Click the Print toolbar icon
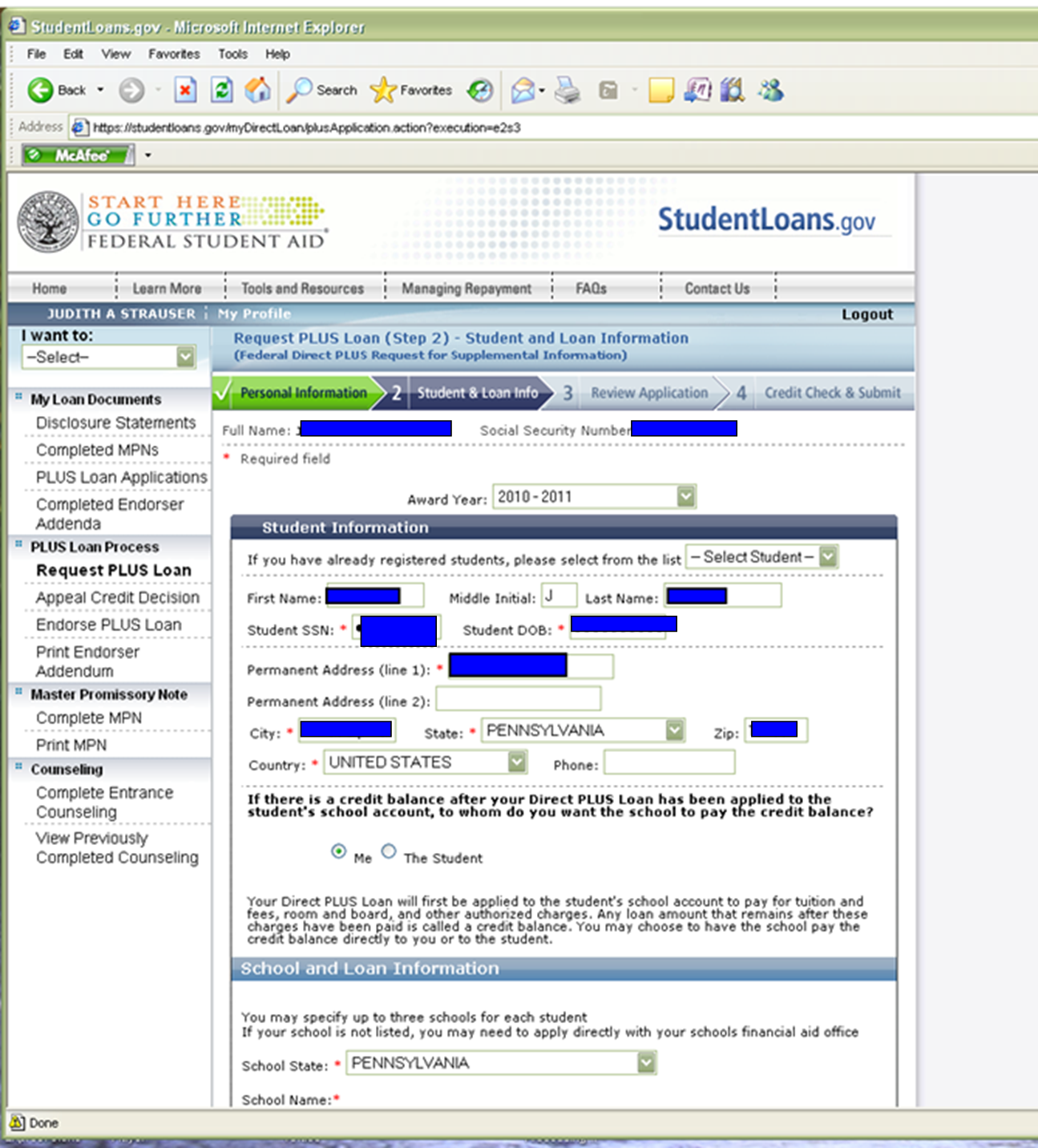This screenshot has height=1148, width=1038. pos(567,91)
